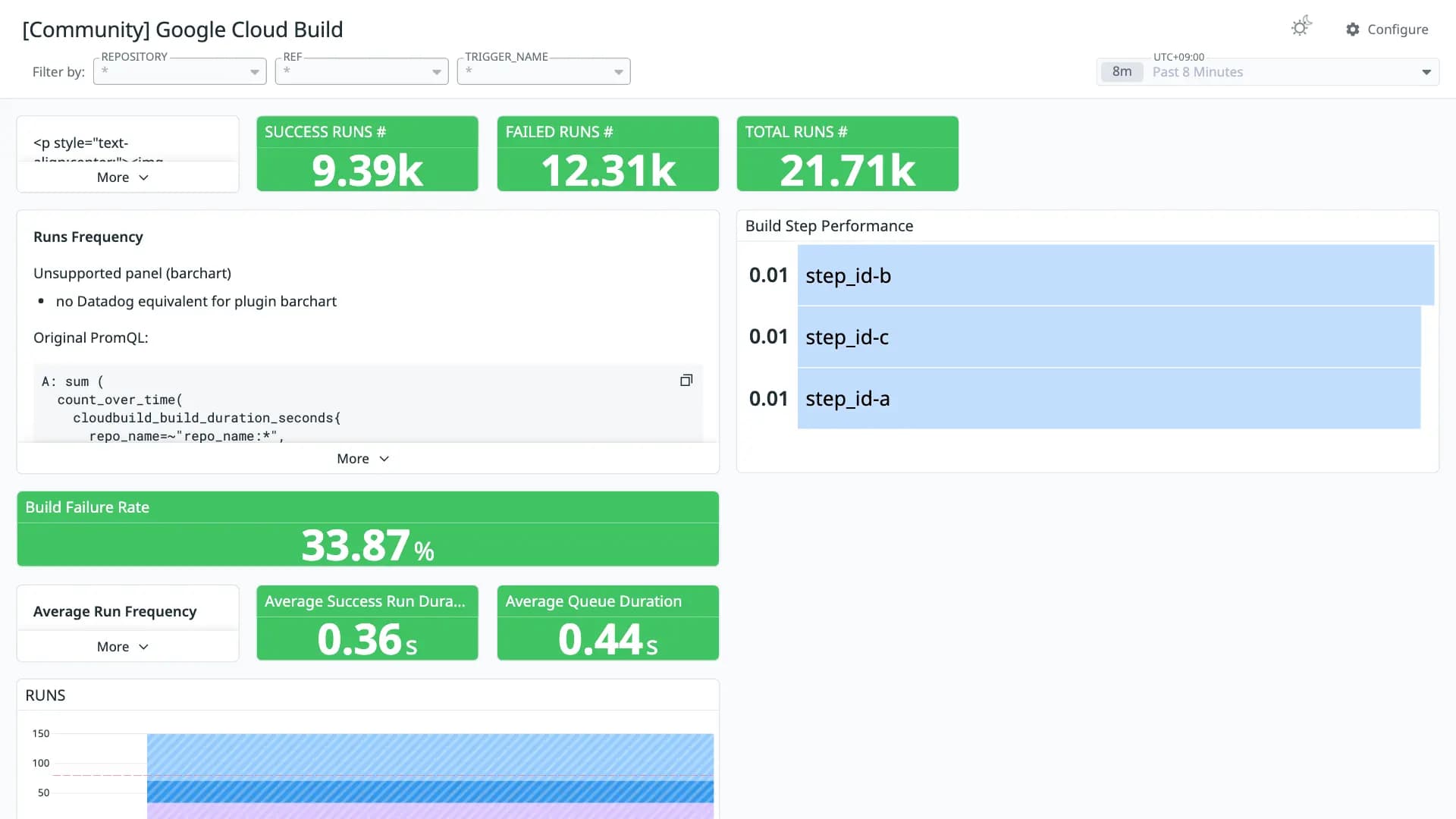Screen dimensions: 1456x819
Task: Click the SUCCESS RUNS # widget
Action: click(x=368, y=153)
